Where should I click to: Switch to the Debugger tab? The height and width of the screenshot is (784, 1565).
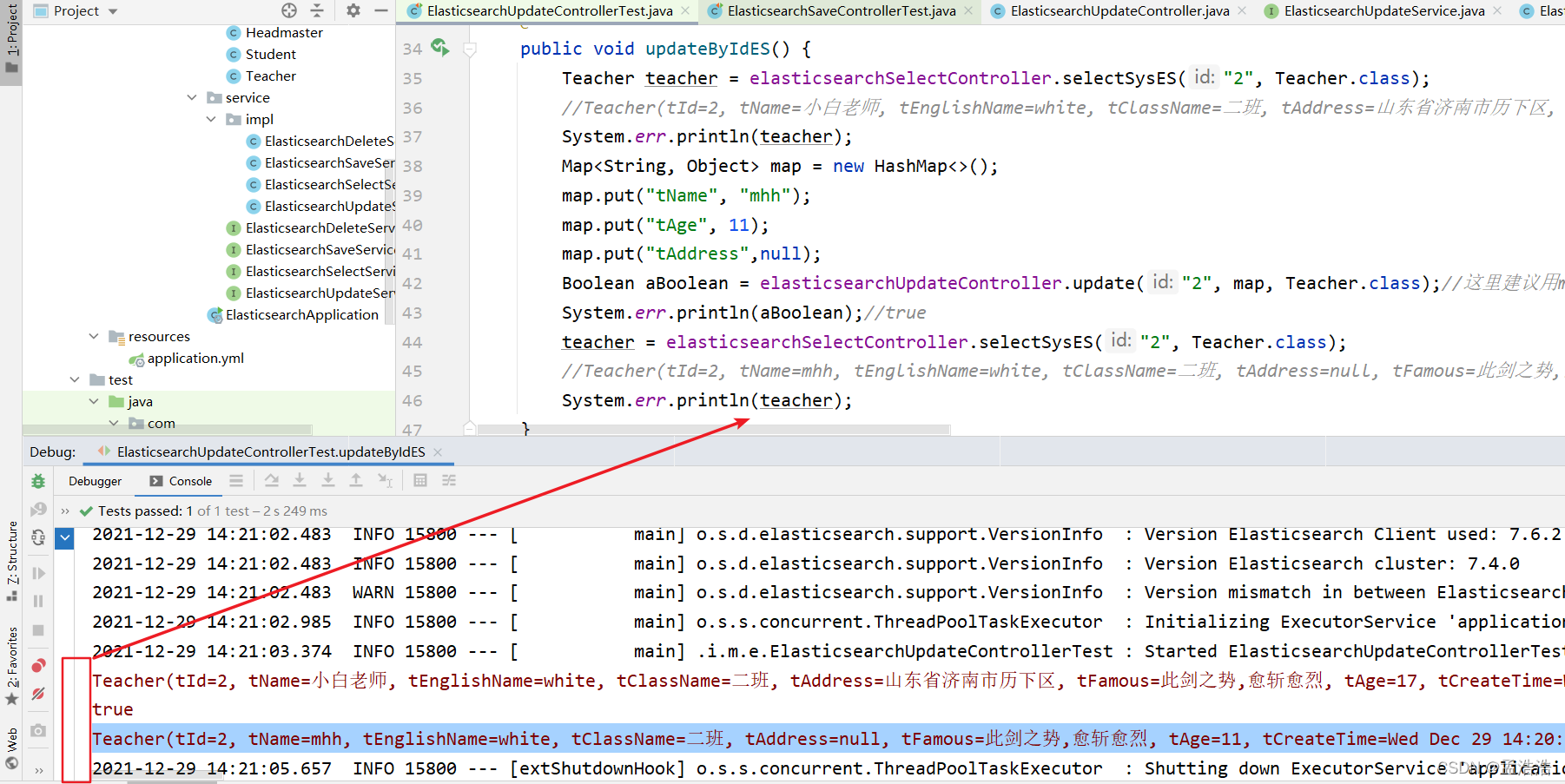[95, 481]
